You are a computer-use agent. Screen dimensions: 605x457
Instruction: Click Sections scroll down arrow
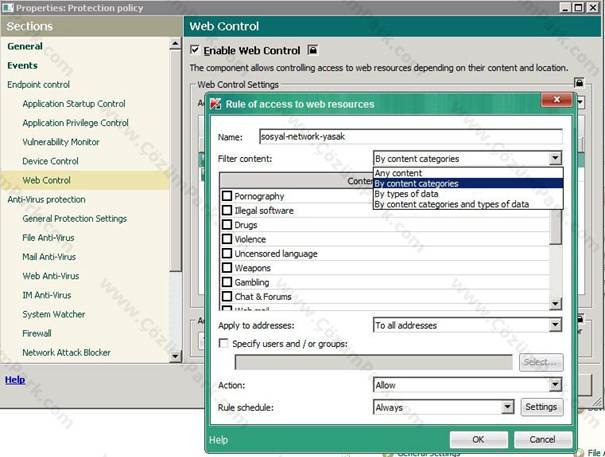pyautogui.click(x=175, y=356)
